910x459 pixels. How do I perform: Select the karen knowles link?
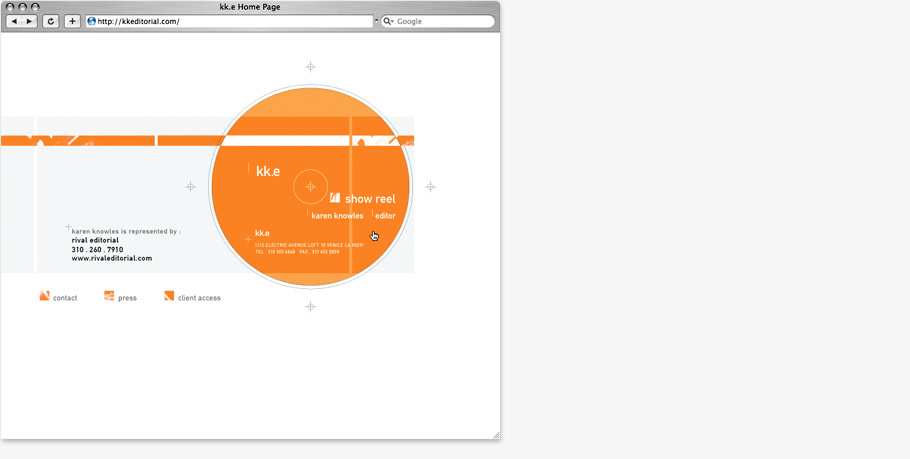click(337, 216)
